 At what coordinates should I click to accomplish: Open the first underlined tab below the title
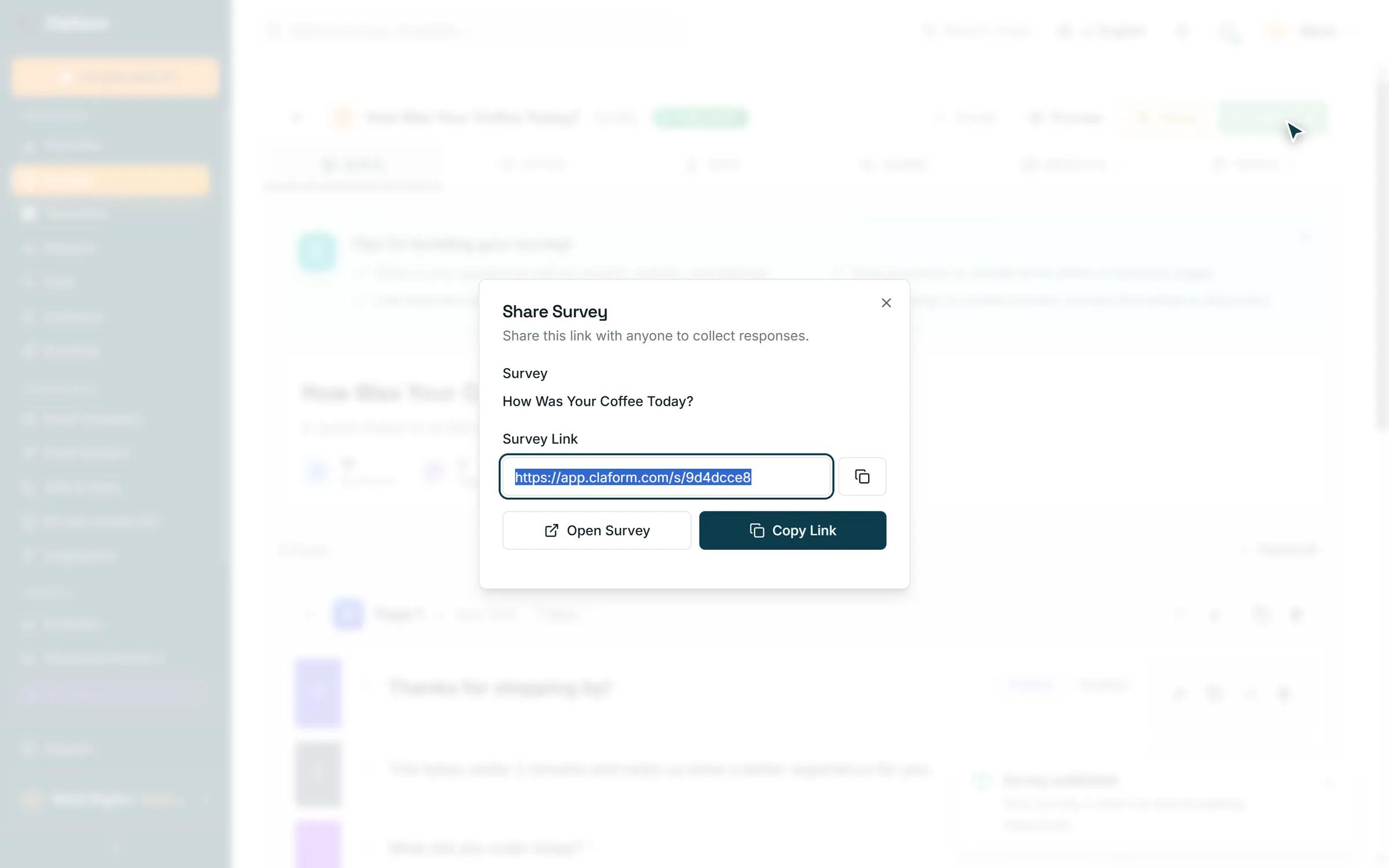(x=353, y=165)
